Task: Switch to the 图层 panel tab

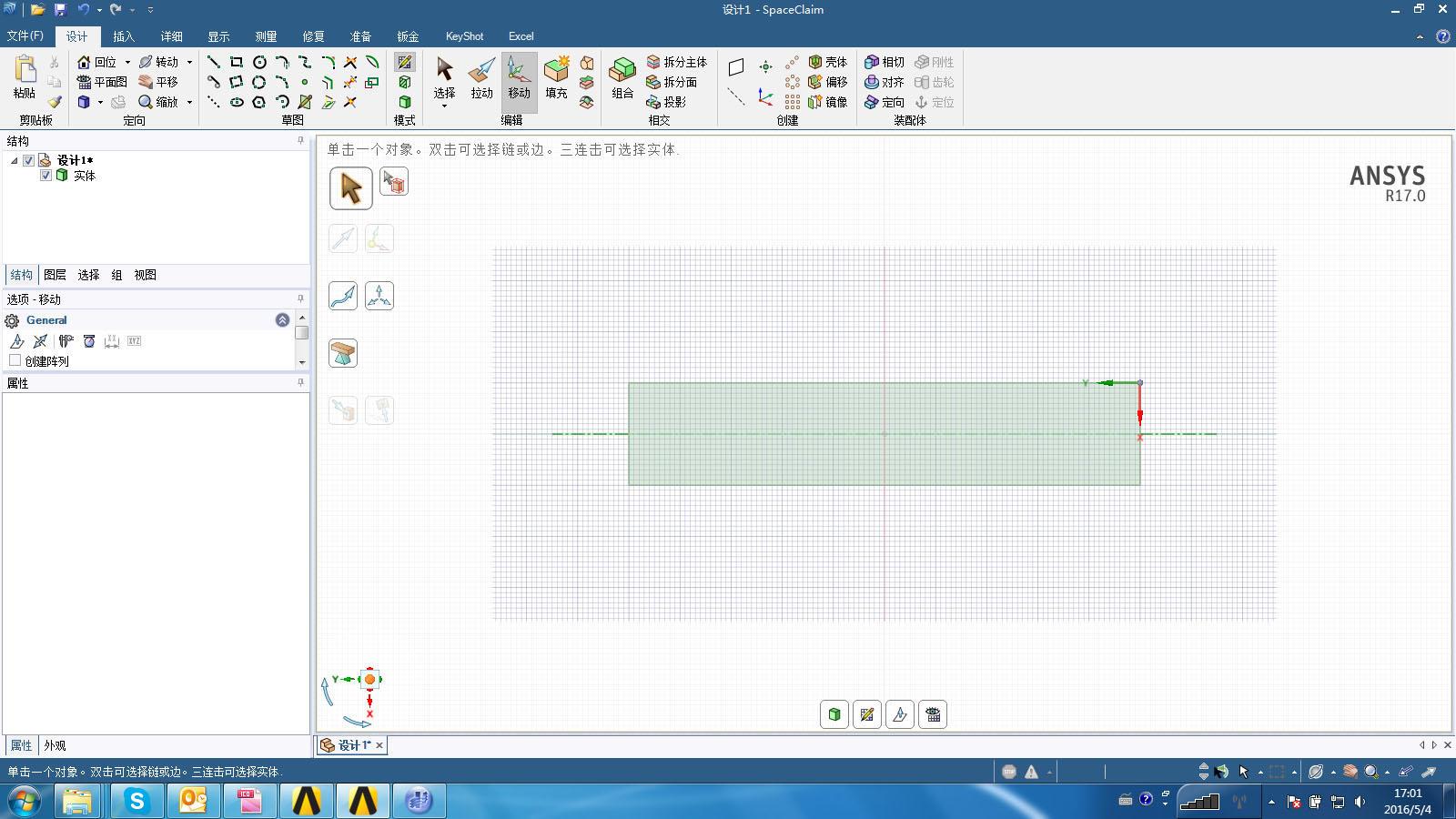Action: point(55,274)
